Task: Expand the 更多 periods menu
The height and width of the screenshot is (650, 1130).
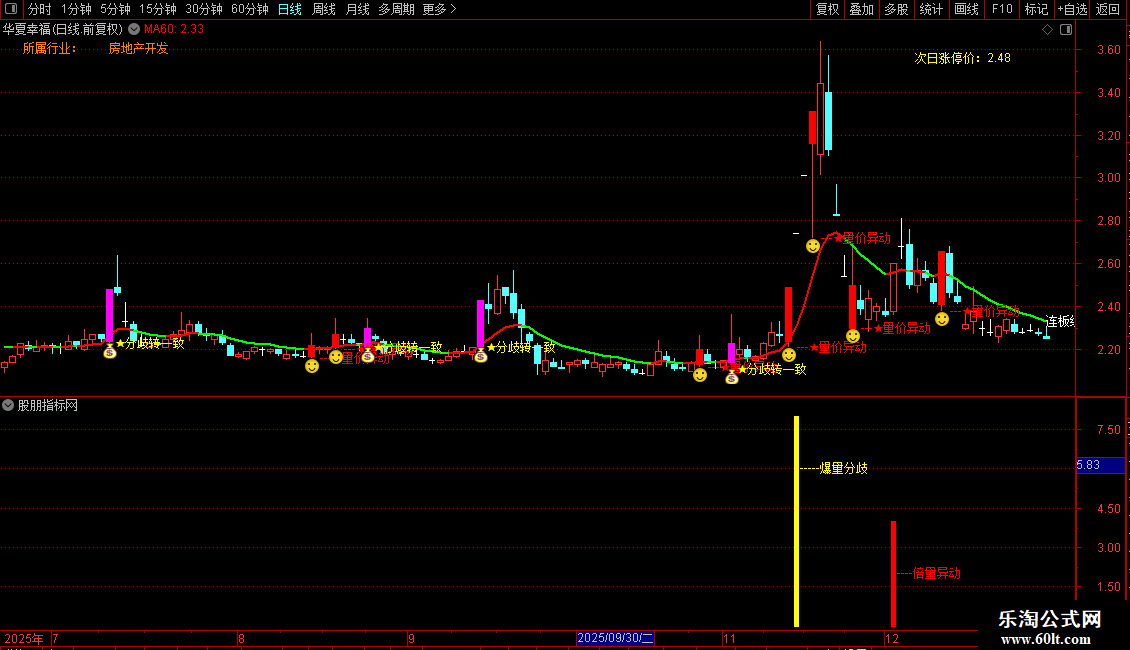Action: (x=440, y=9)
